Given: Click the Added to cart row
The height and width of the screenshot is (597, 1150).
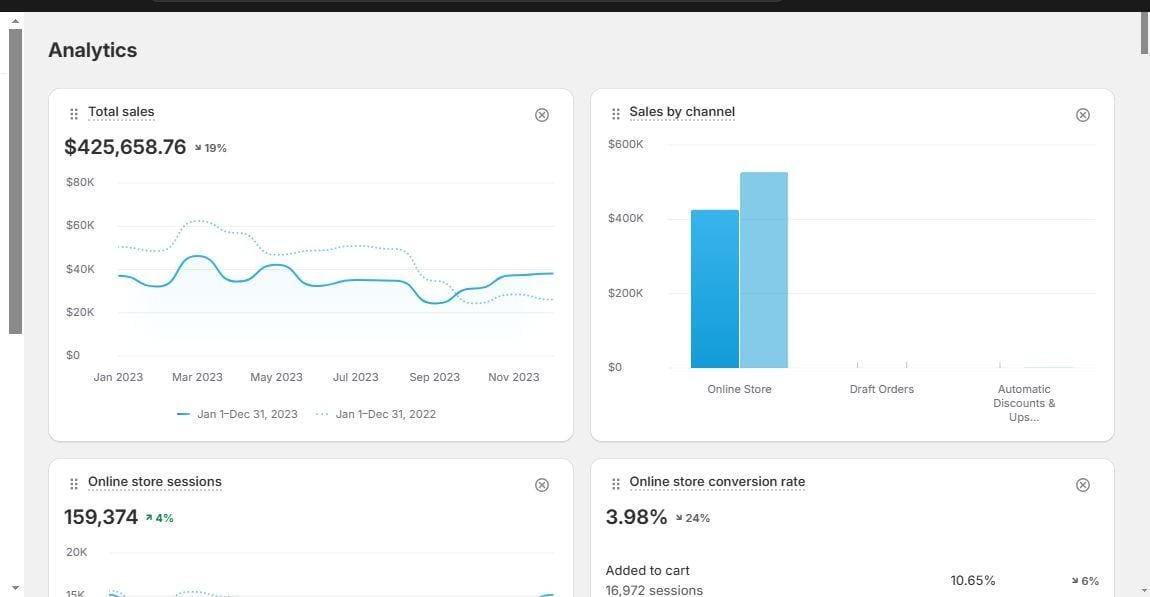Looking at the screenshot, I should 852,580.
